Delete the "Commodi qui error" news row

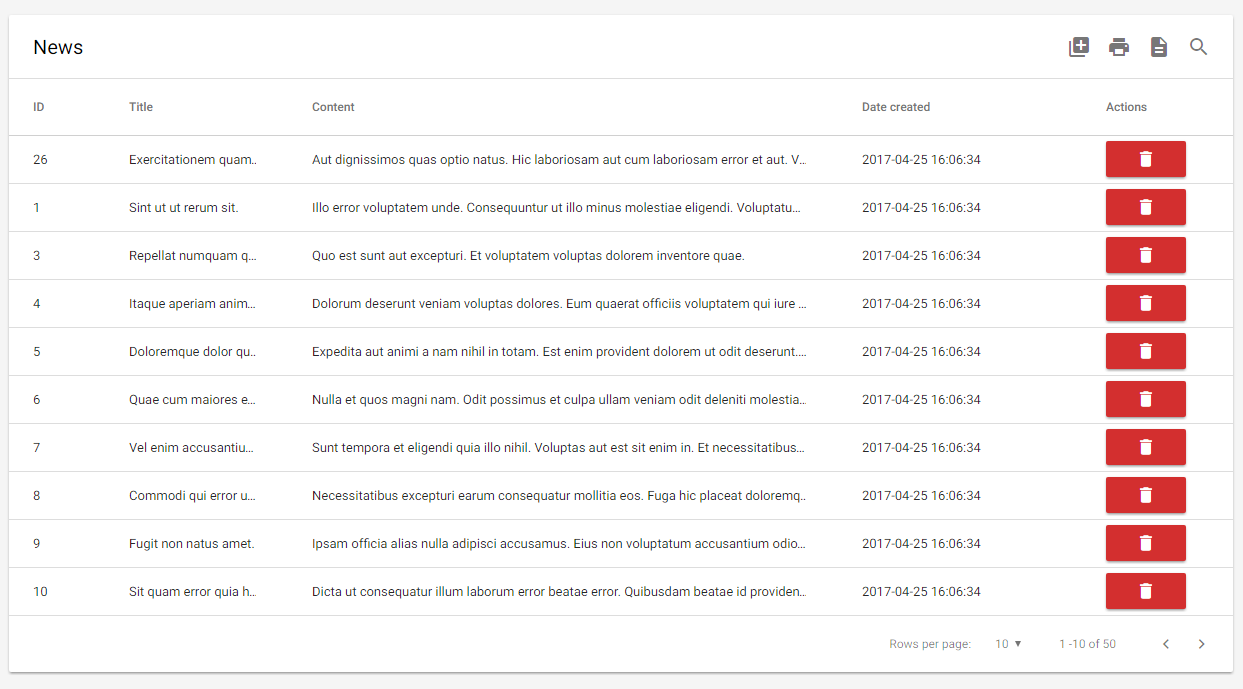tap(1145, 495)
